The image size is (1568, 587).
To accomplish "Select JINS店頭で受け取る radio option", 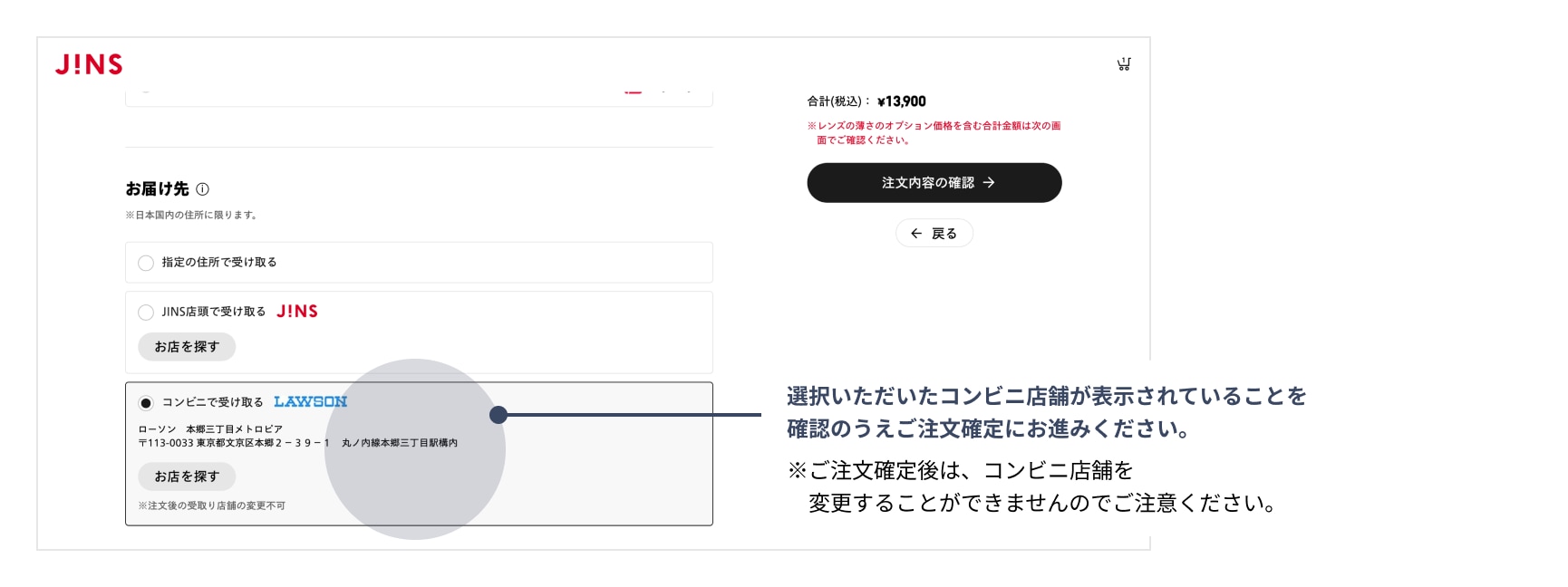I will (146, 312).
